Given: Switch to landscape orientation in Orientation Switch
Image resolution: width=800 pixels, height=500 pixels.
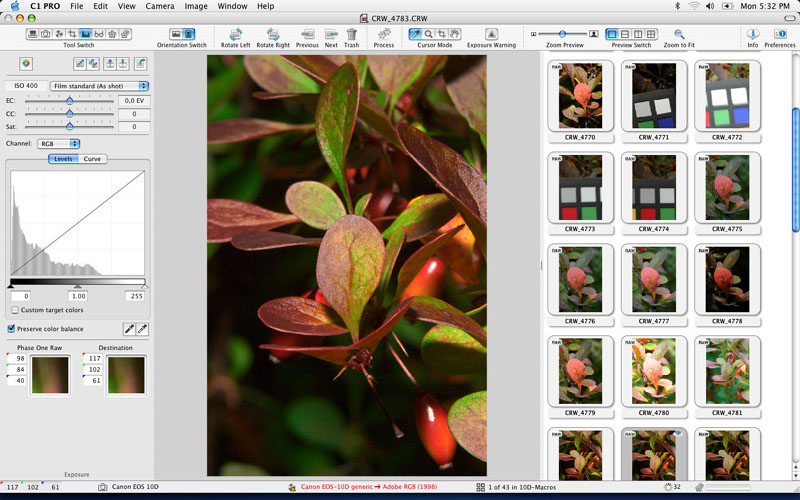Looking at the screenshot, I should [x=176, y=34].
